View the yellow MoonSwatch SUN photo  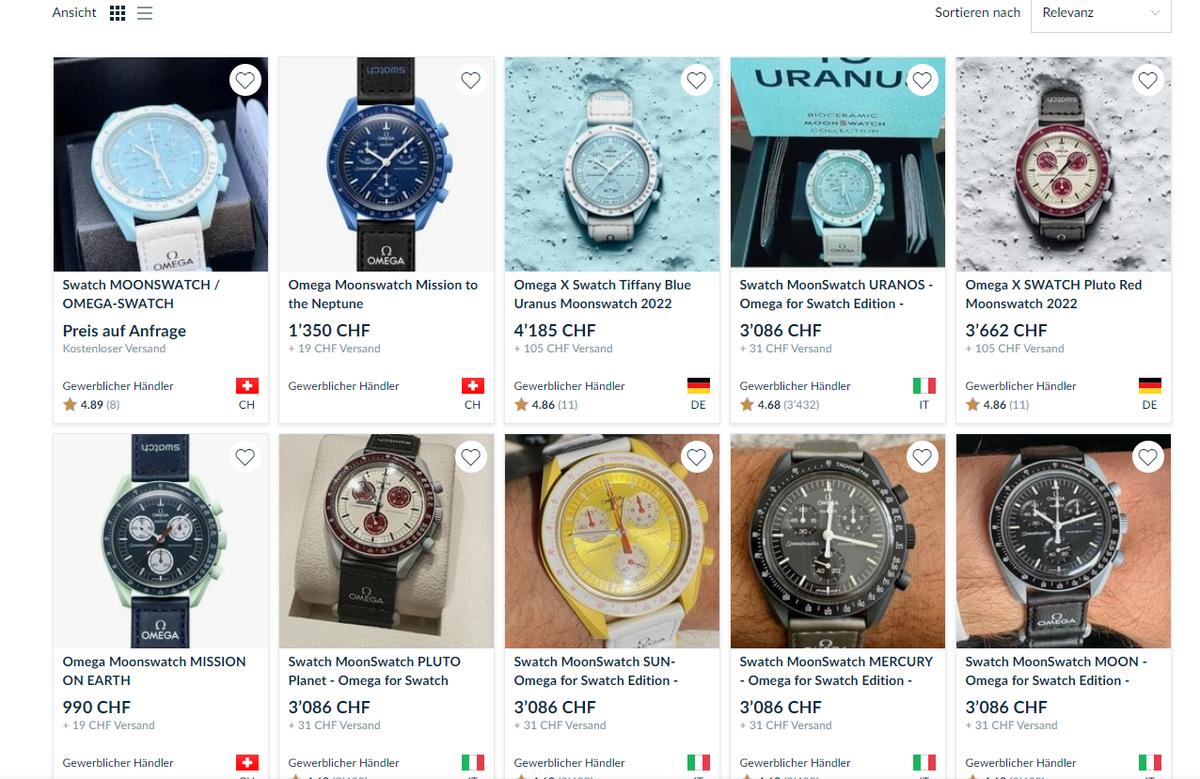[x=612, y=541]
